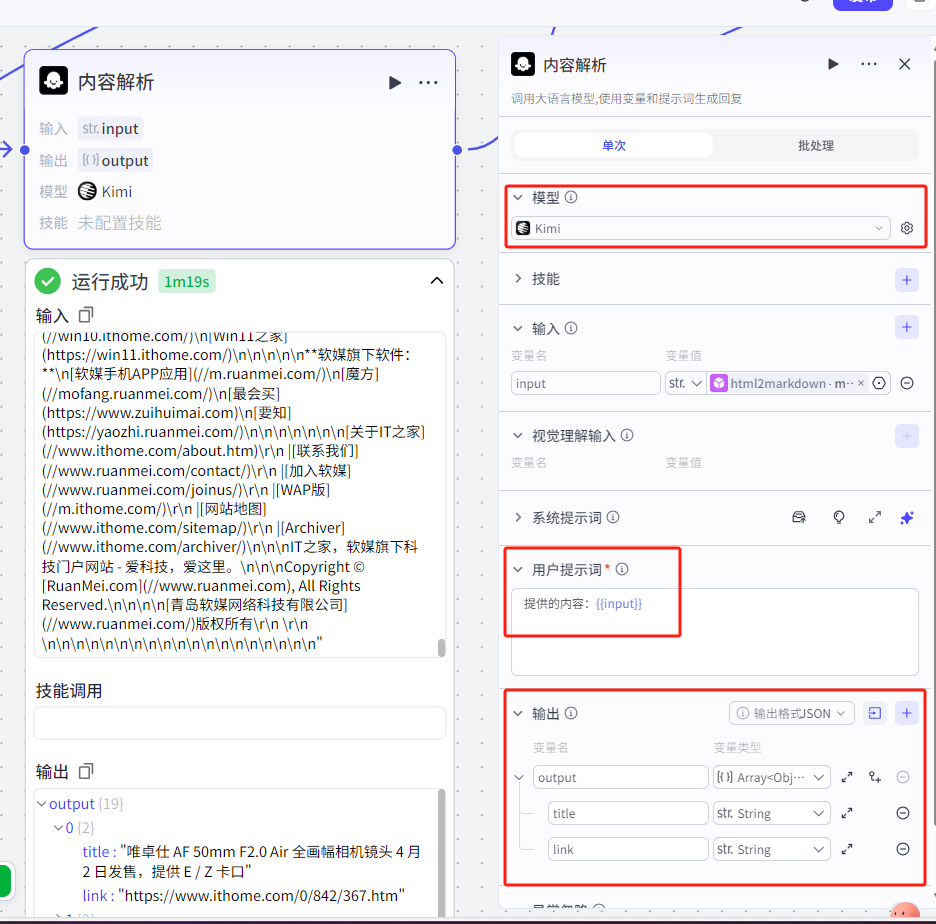
Task: Edit the output variable name field
Action: coord(620,777)
